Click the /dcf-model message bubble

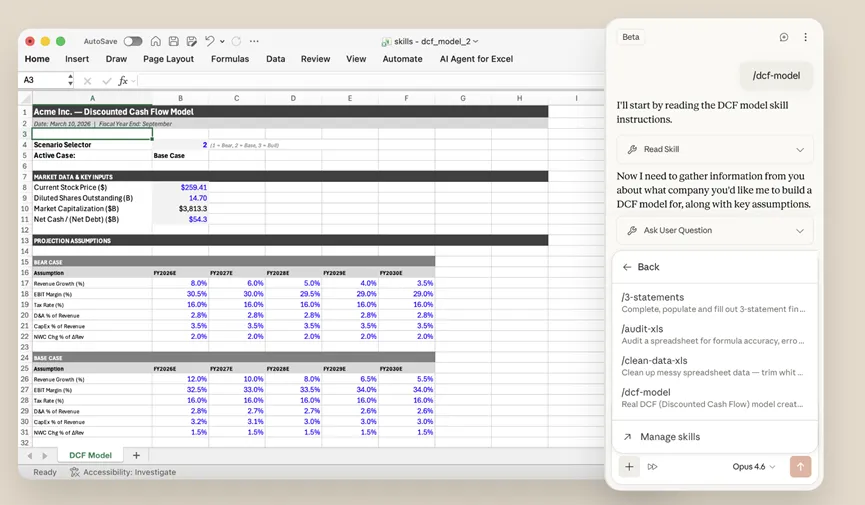coord(776,76)
